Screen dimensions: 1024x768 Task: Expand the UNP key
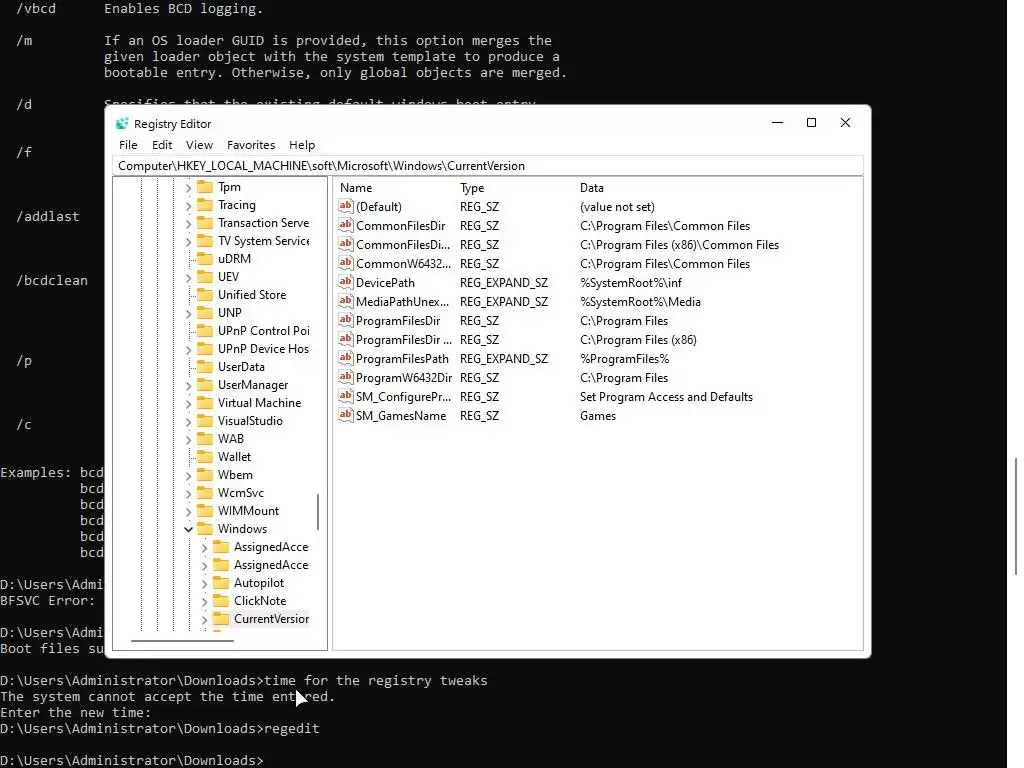(188, 313)
